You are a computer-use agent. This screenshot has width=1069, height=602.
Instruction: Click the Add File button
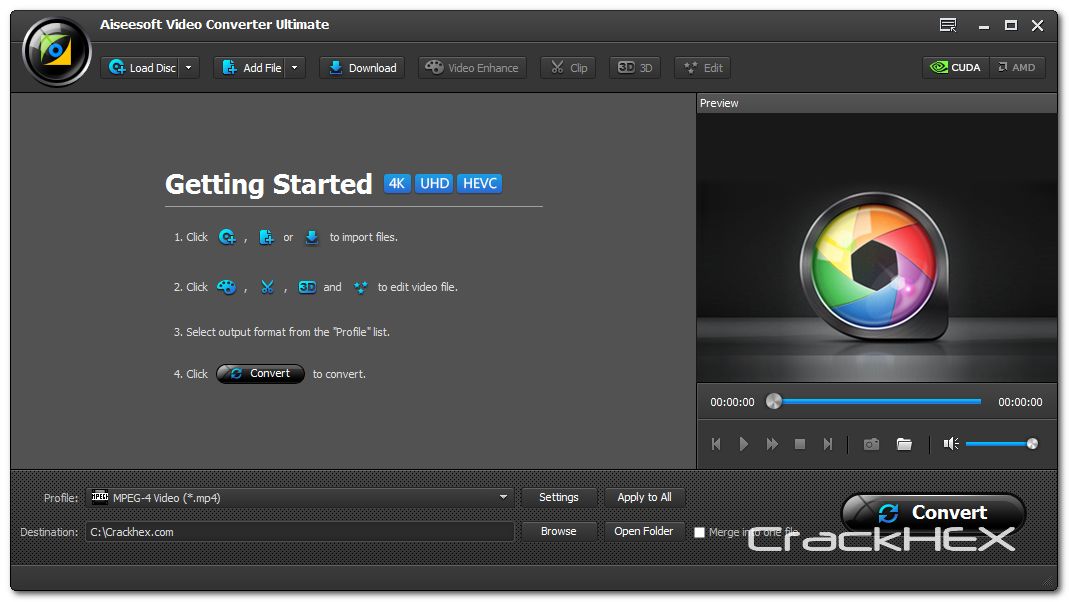(x=250, y=68)
